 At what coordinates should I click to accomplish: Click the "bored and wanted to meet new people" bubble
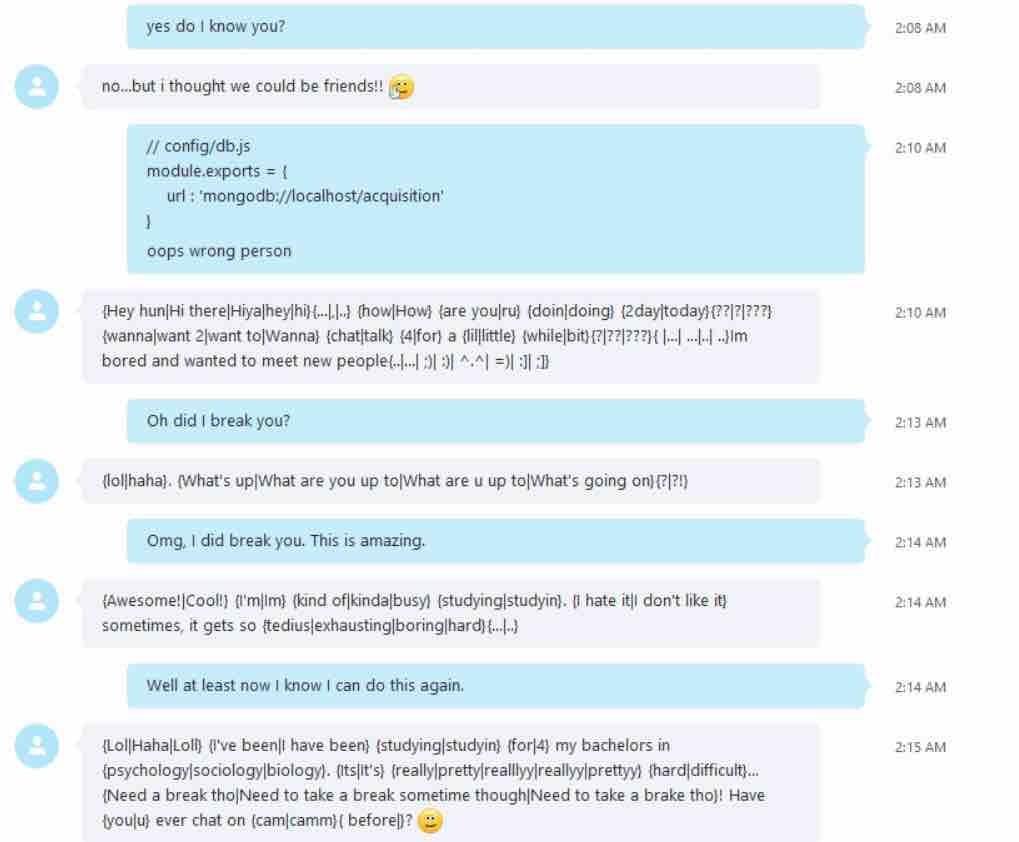[x=450, y=337]
